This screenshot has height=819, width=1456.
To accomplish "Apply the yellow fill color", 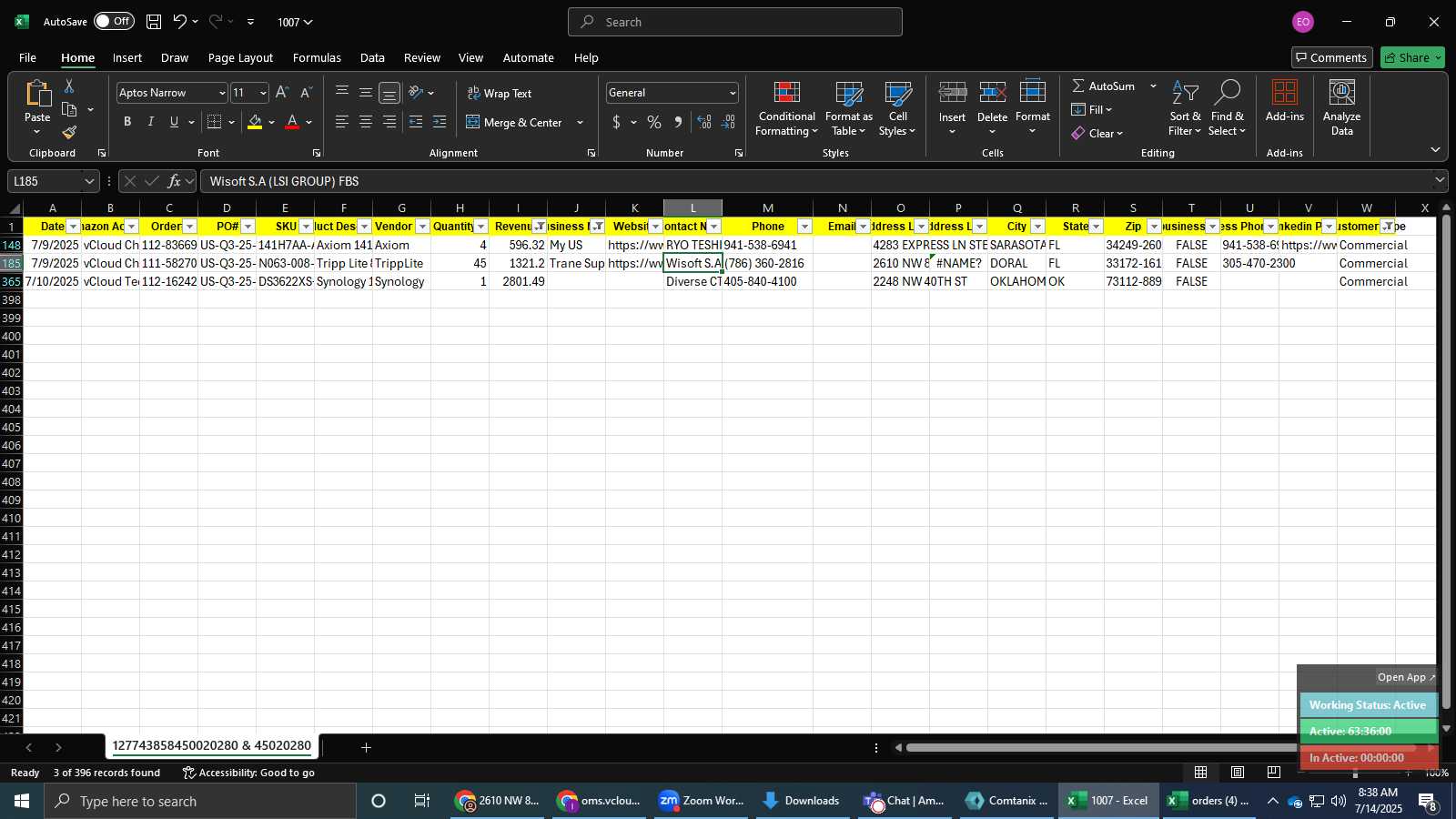I will tap(255, 122).
